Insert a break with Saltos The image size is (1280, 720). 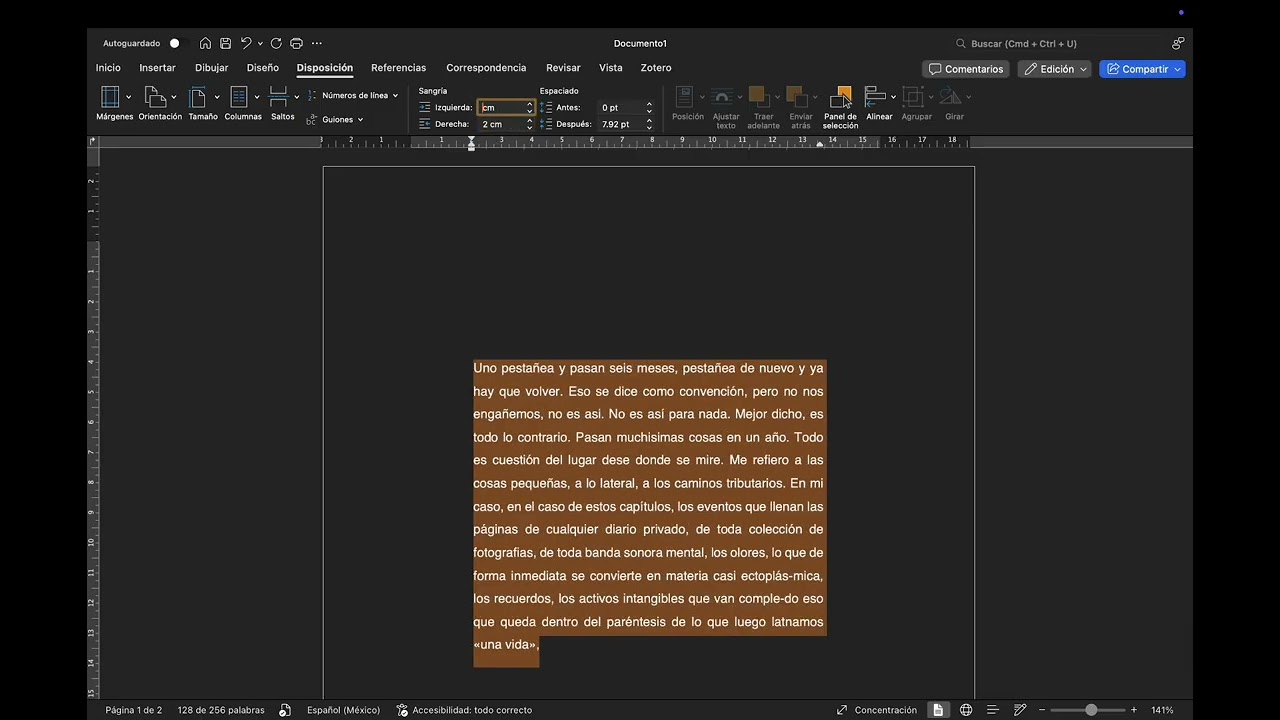click(x=283, y=104)
